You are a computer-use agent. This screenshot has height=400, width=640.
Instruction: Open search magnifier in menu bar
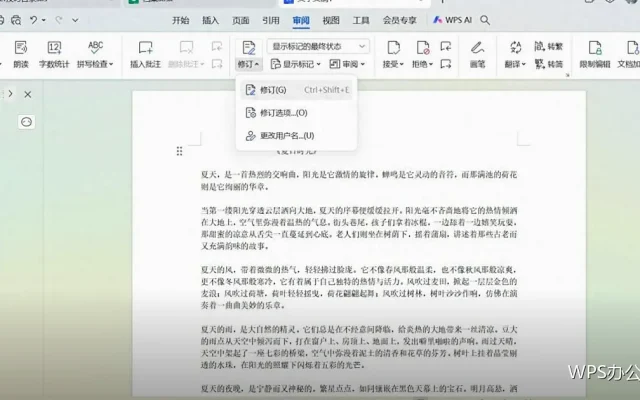[x=485, y=20]
